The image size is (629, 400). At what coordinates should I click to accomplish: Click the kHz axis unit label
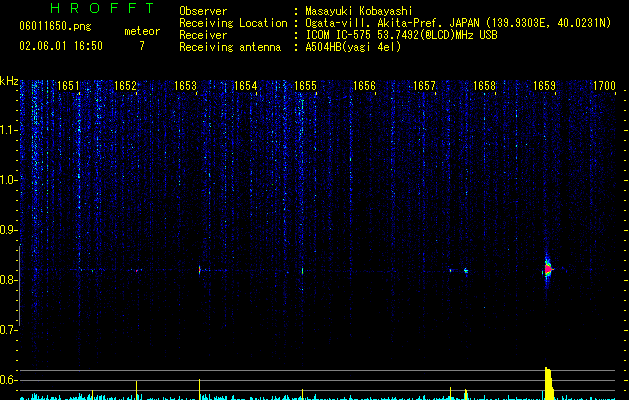coord(9,81)
